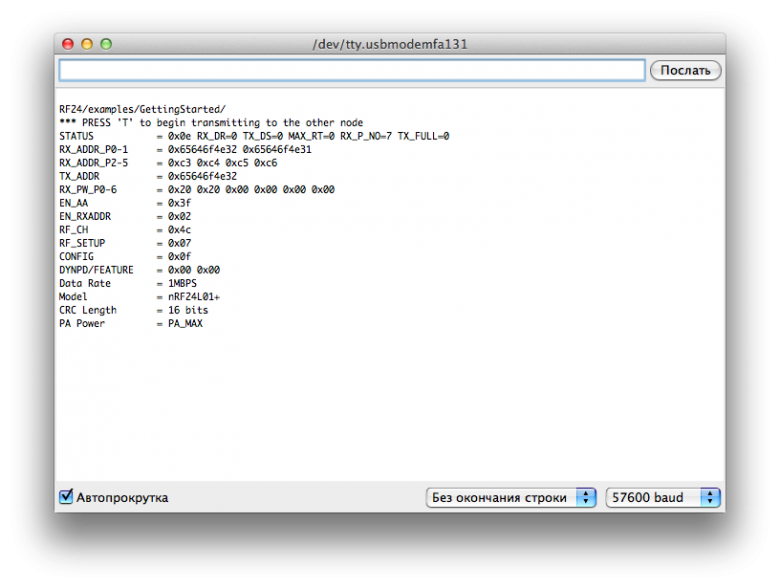This screenshot has height=588, width=780.
Task: Click the RX_ADDR_P0-1 line
Action: (x=185, y=149)
